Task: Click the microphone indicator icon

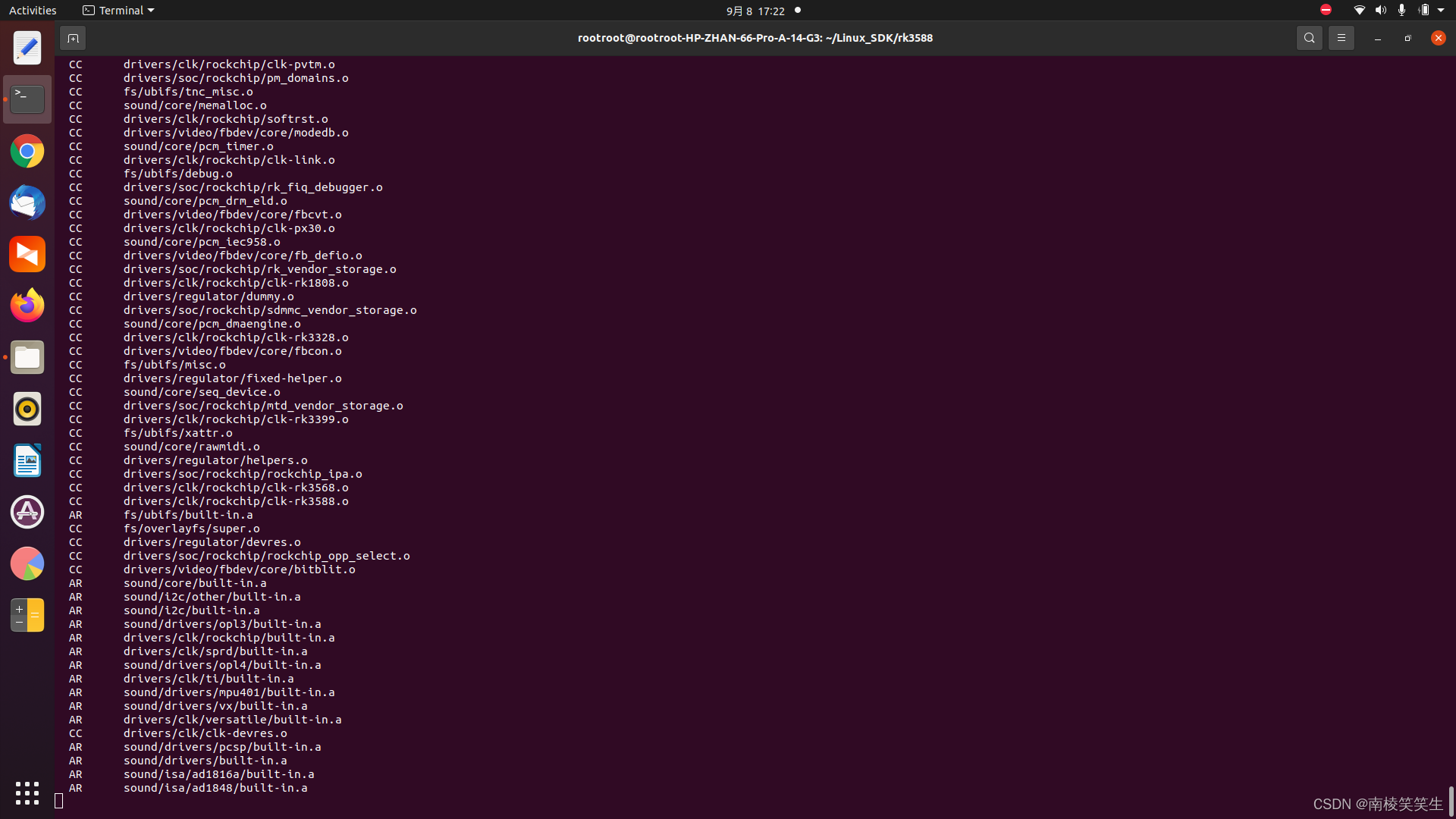Action: [1401, 11]
